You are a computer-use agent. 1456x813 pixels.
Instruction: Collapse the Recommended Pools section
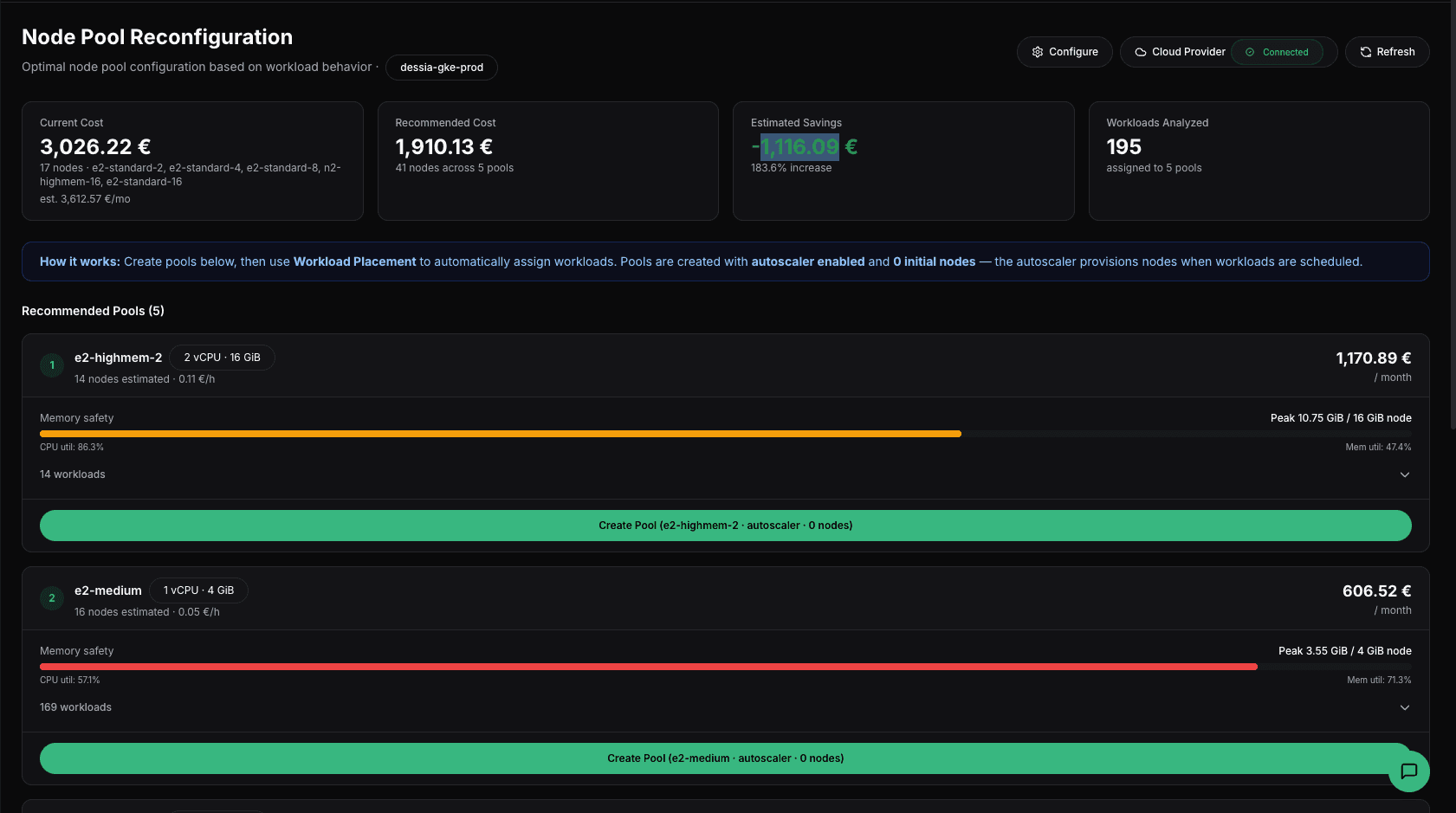pyautogui.click(x=93, y=311)
